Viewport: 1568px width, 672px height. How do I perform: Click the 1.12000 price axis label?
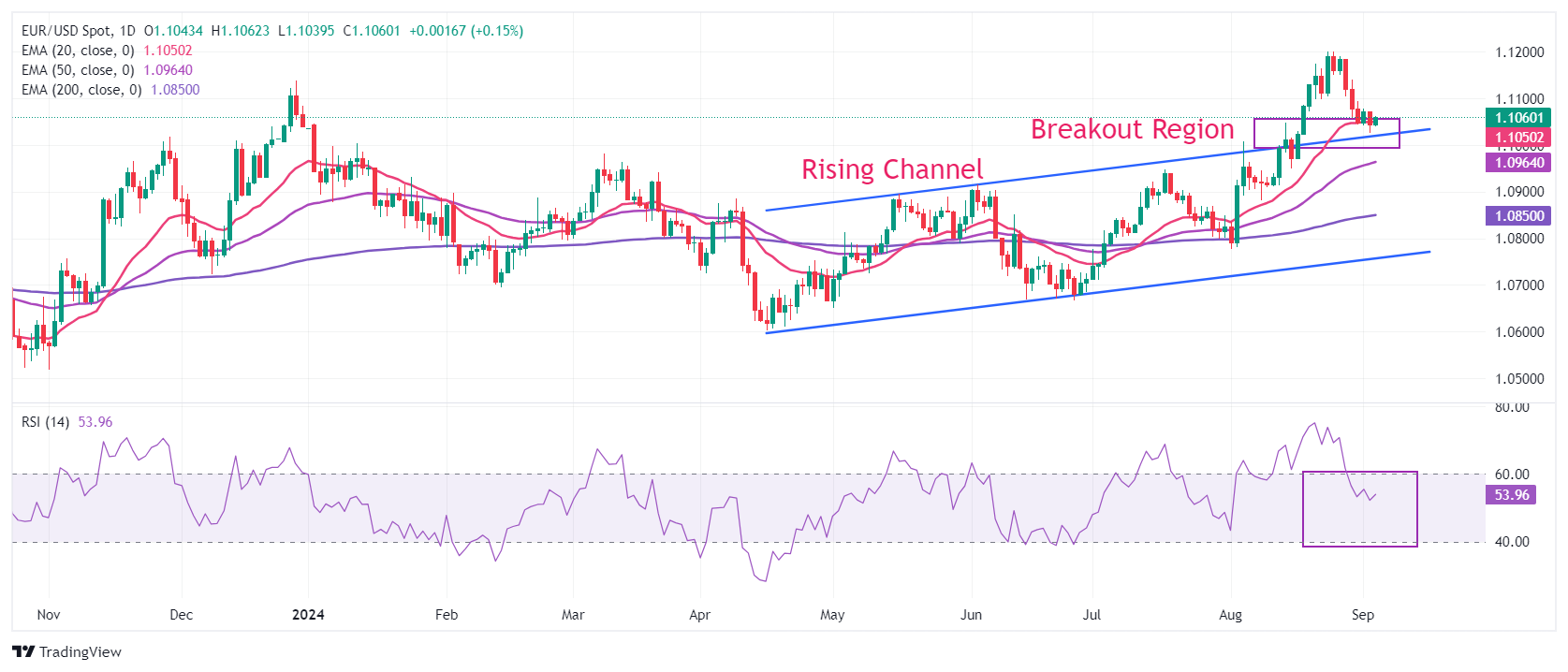coord(1519,52)
